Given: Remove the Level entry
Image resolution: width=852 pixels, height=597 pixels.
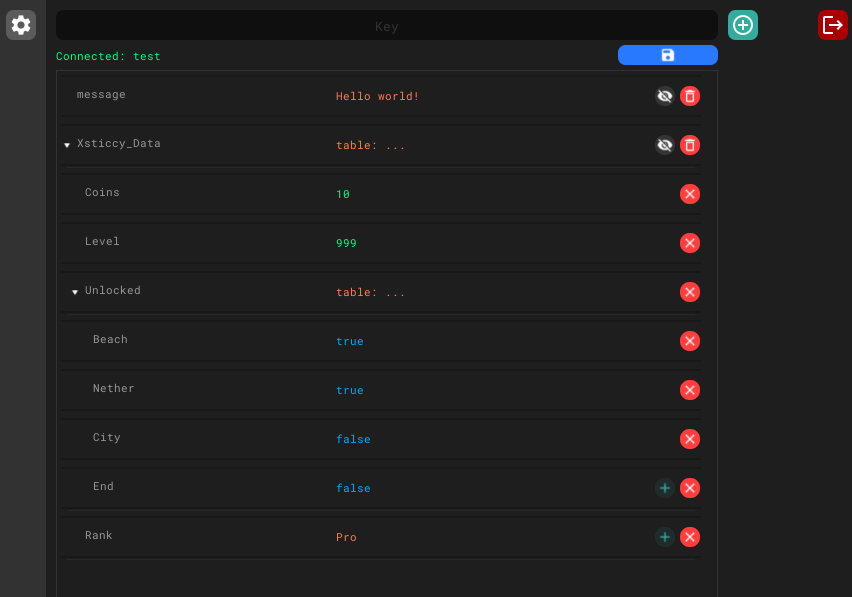Looking at the screenshot, I should (x=690, y=243).
